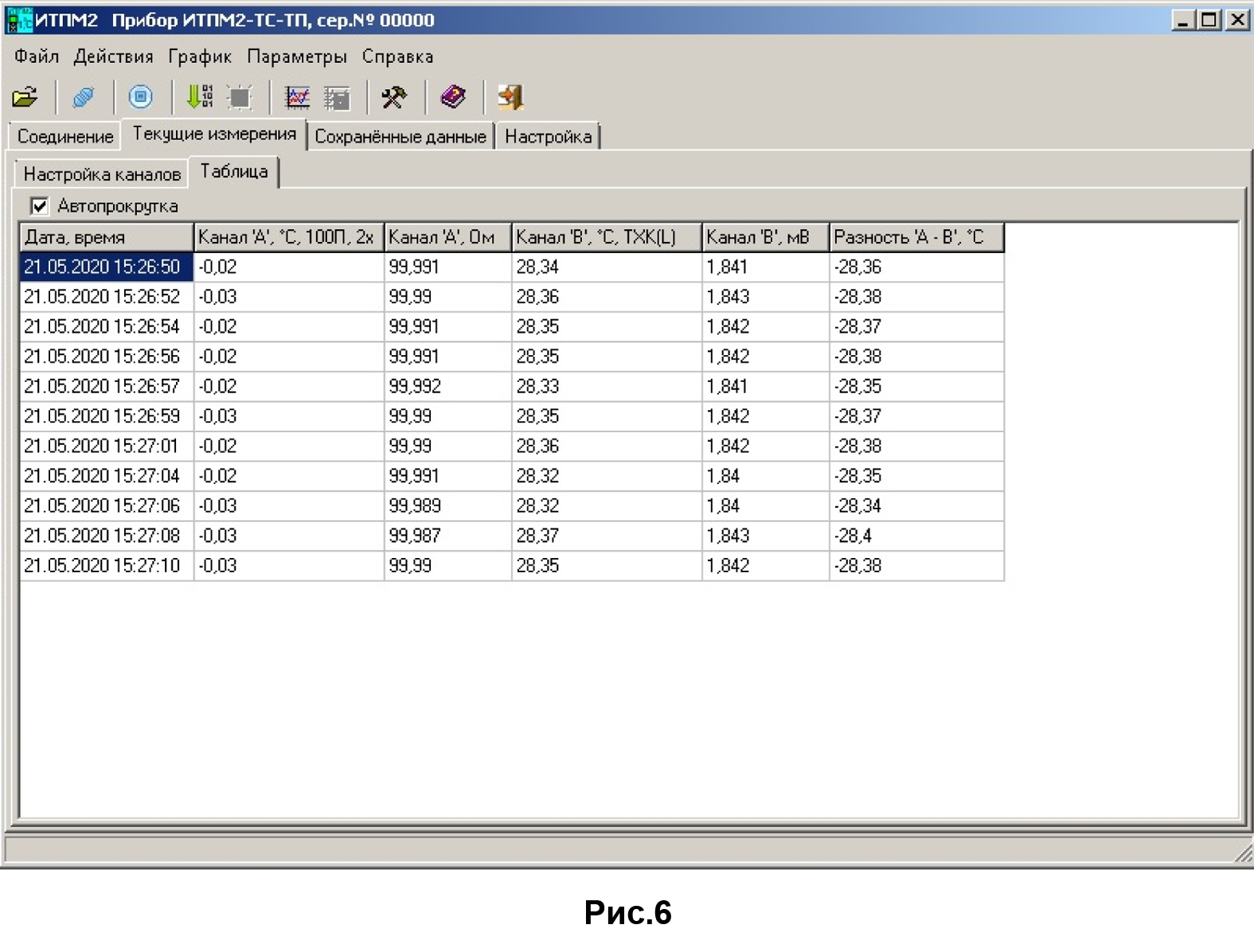Viewport: 1254px width, 952px height.
Task: Open the purple help book icon
Action: coord(453,97)
